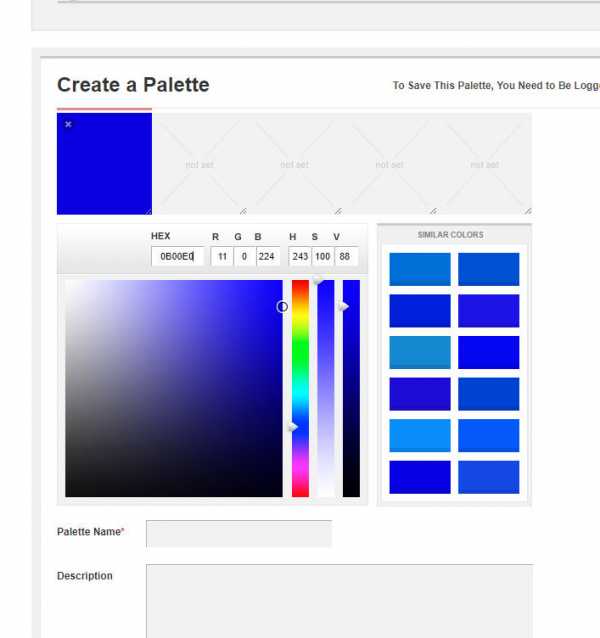The height and width of the screenshot is (638, 600).
Task: Click the HEX value field
Action: tap(177, 256)
